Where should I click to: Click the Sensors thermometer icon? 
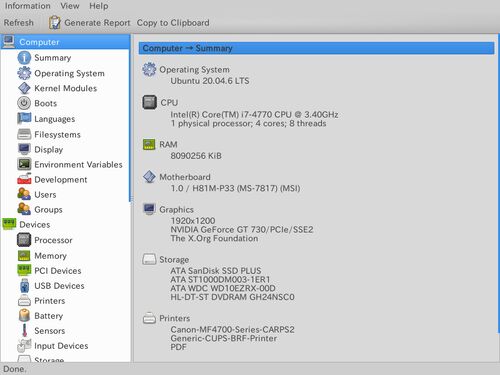tap(24, 330)
